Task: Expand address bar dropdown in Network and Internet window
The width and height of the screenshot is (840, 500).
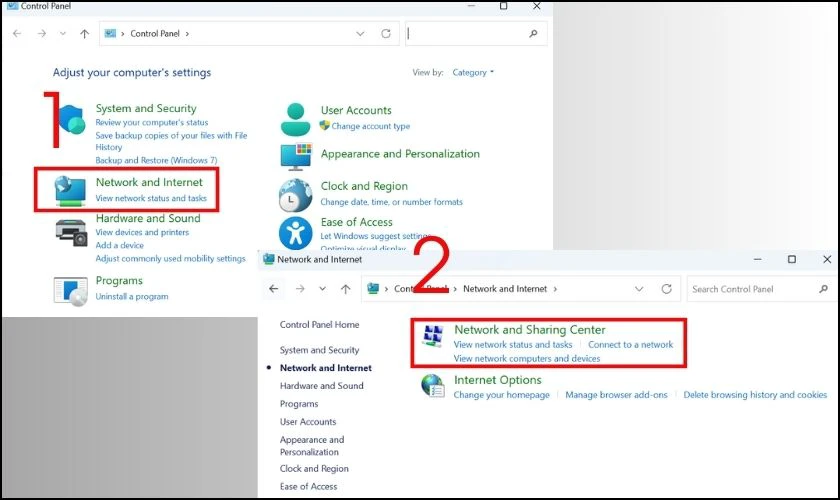Action: (x=640, y=289)
